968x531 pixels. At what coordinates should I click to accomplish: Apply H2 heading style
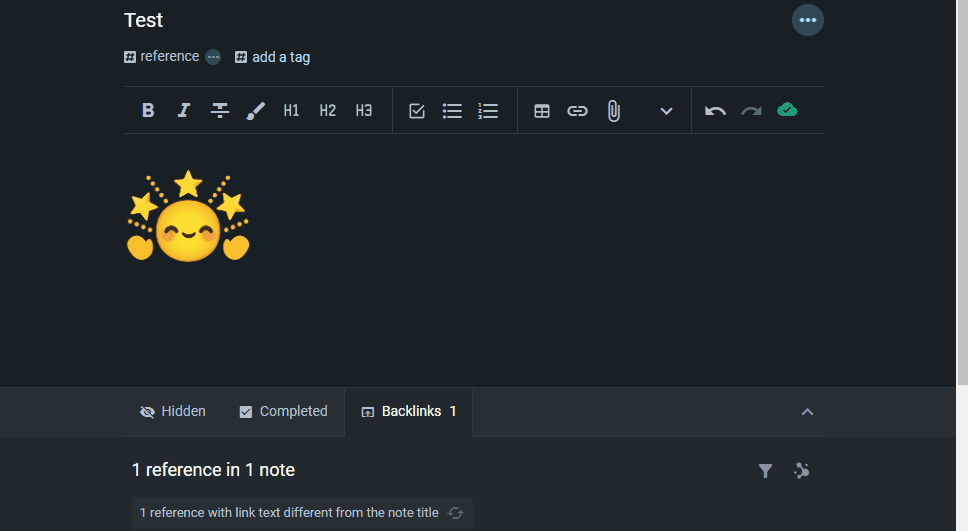click(x=328, y=111)
